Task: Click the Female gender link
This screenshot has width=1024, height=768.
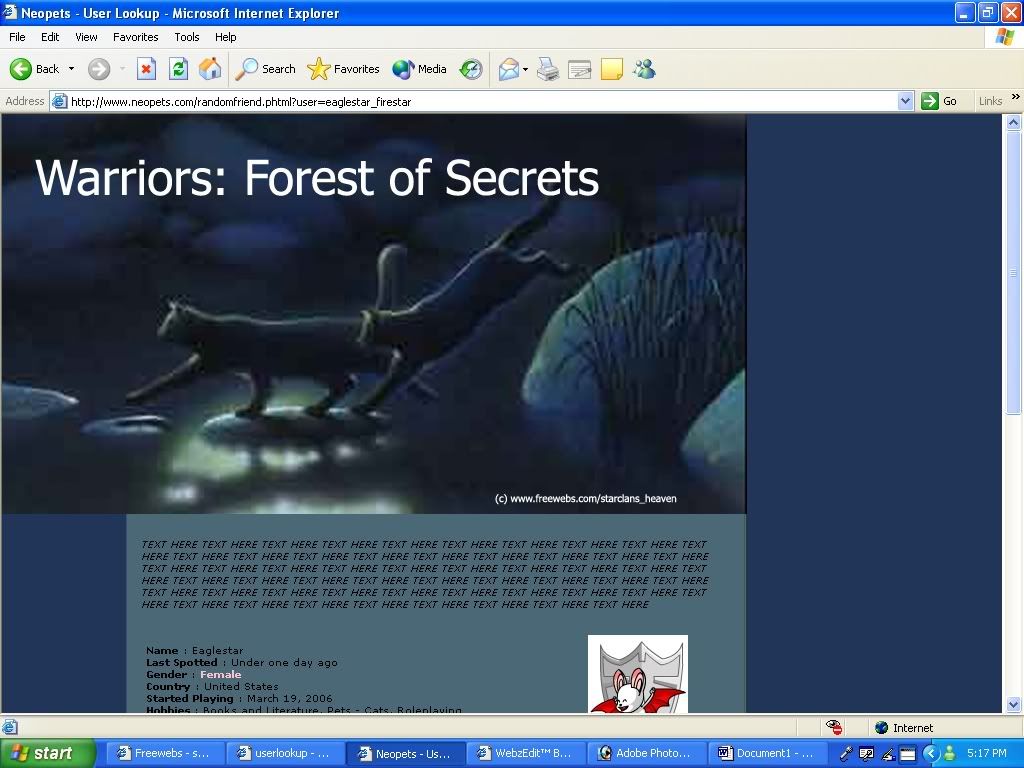Action: point(221,675)
